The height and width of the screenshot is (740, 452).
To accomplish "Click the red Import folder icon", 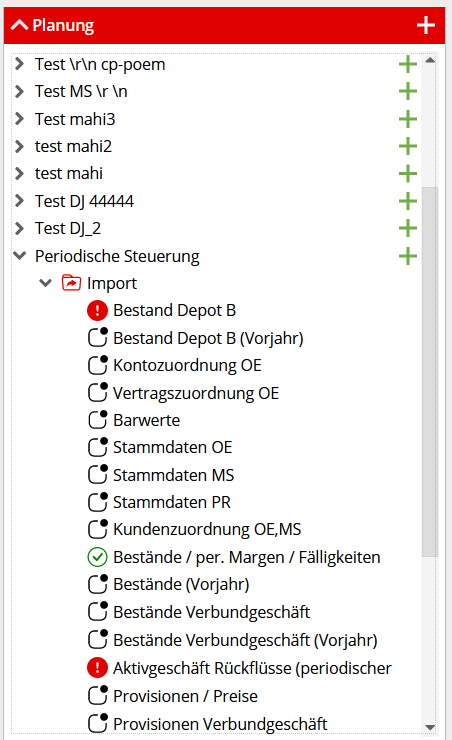I will click(71, 283).
